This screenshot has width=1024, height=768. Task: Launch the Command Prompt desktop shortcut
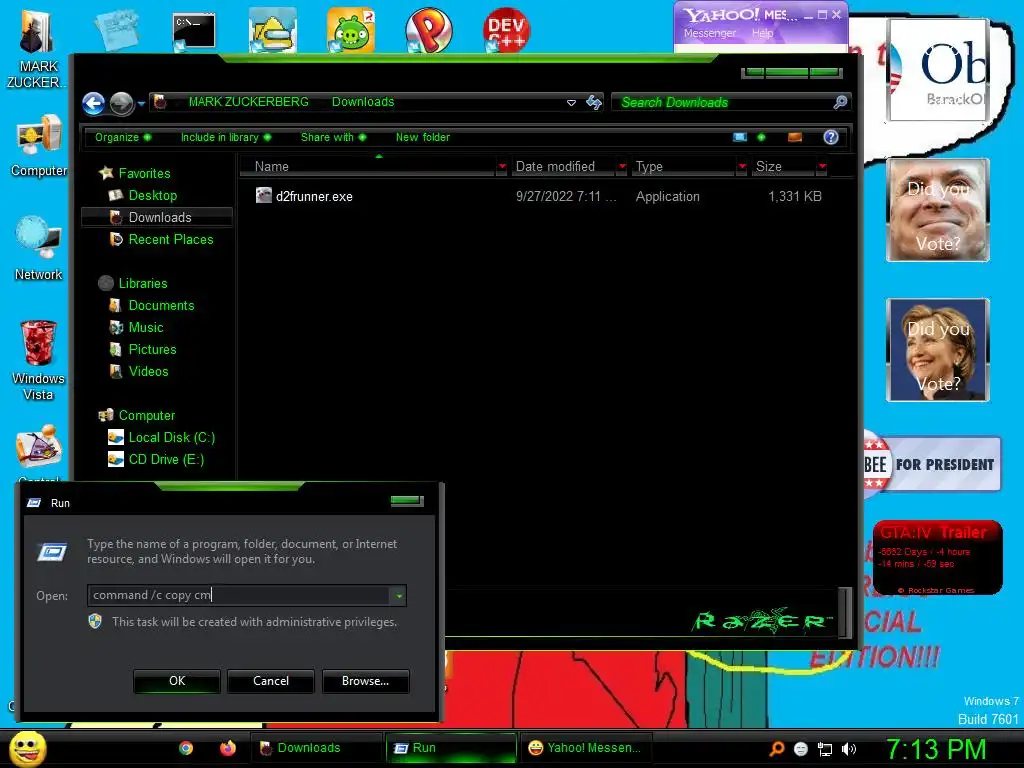(194, 31)
